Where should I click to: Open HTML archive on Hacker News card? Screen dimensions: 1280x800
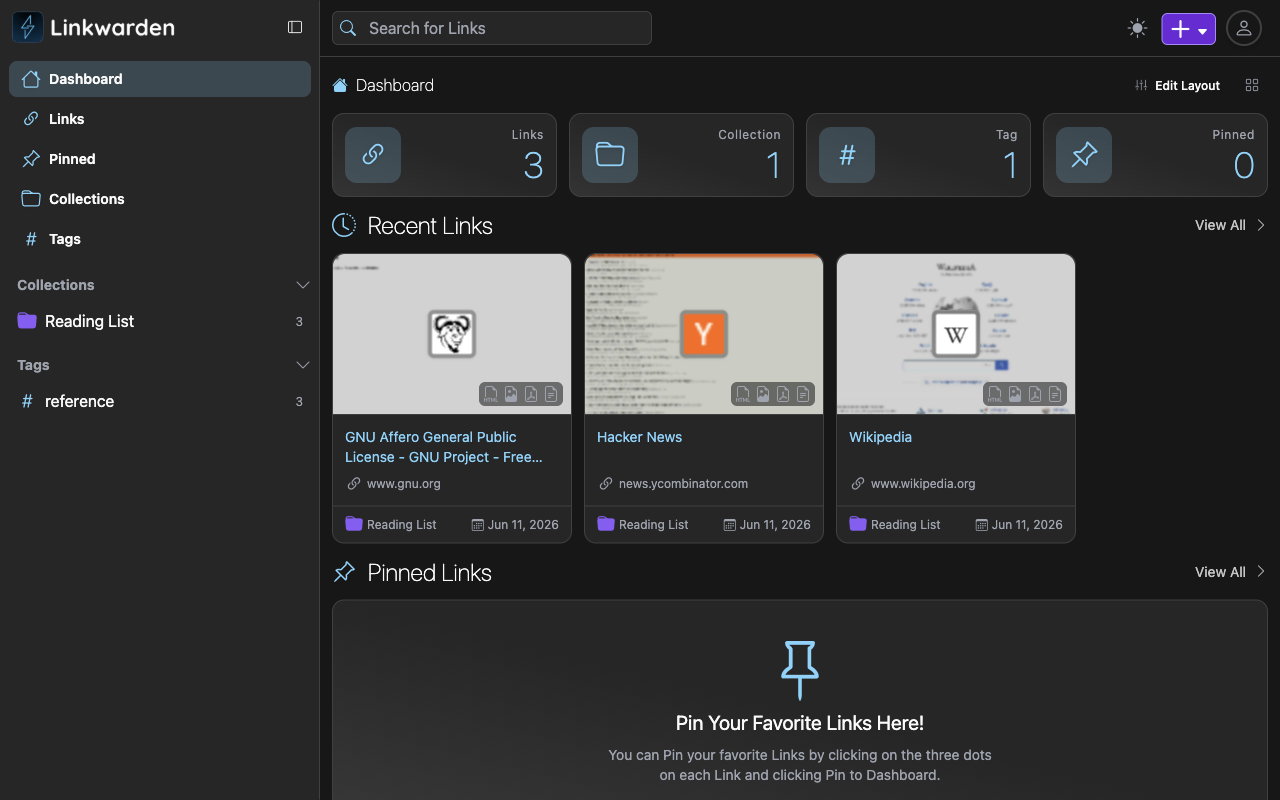(x=743, y=394)
